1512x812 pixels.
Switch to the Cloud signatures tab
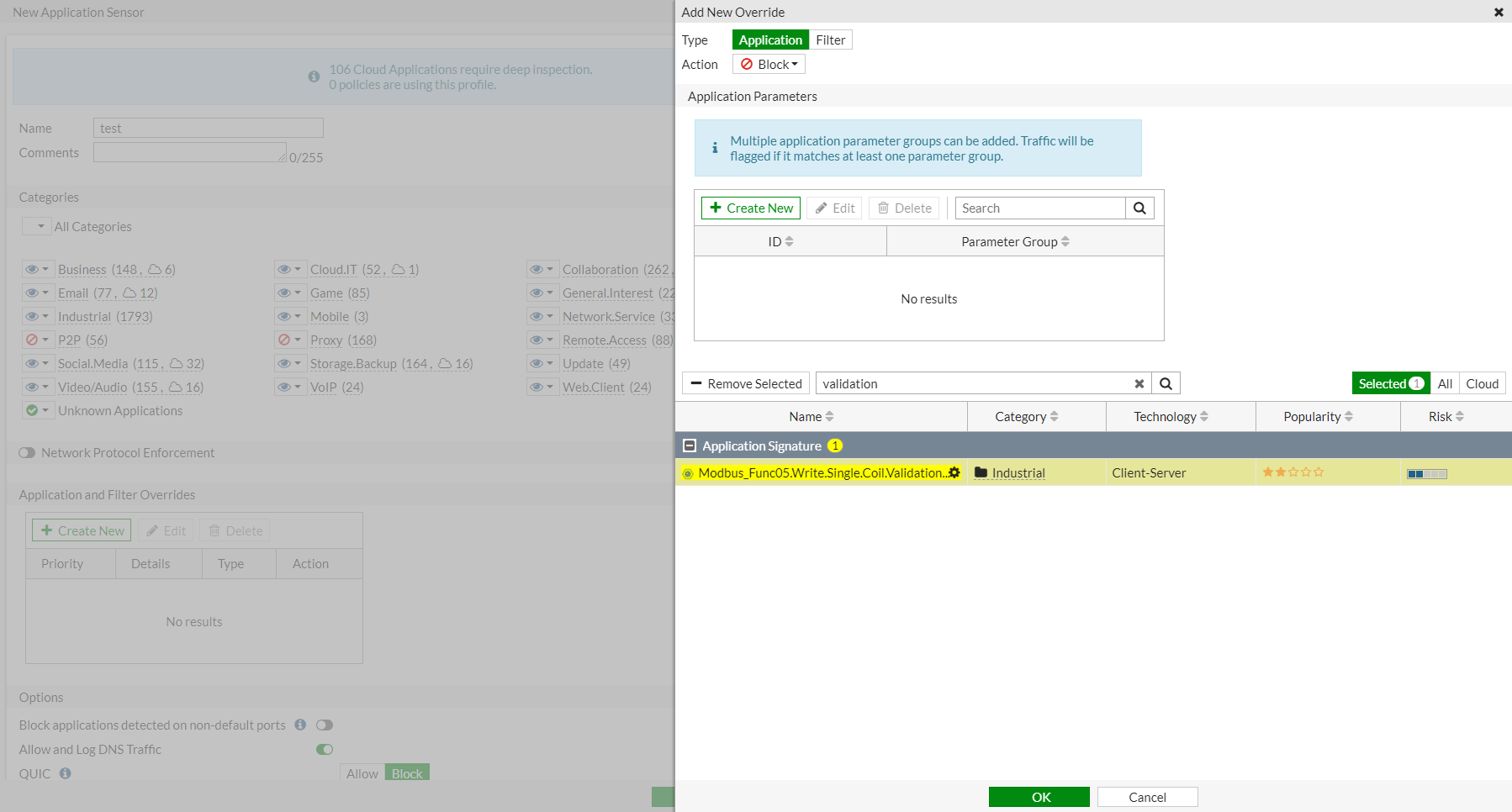coord(1482,383)
